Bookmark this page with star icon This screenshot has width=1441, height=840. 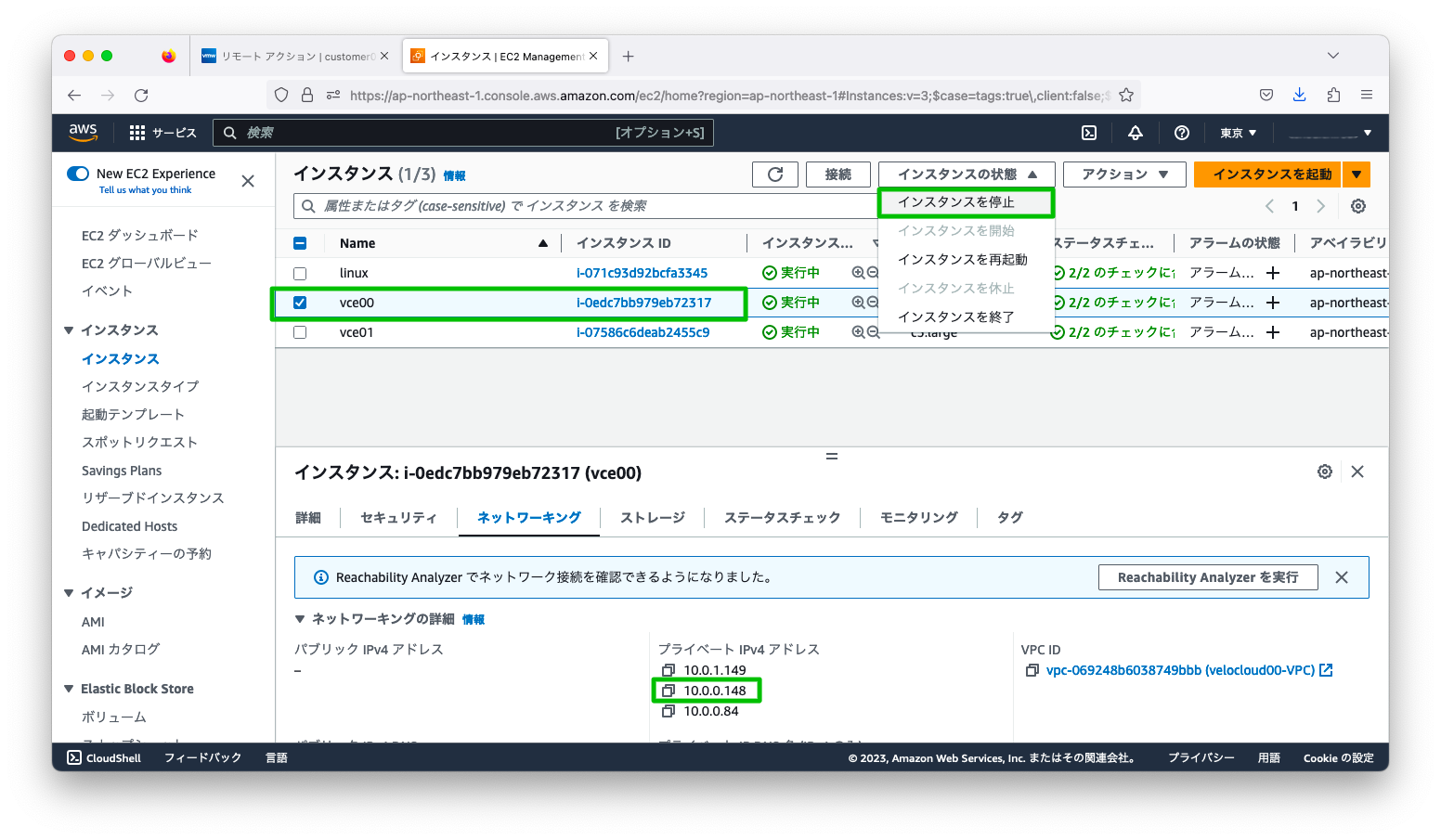tap(1126, 95)
